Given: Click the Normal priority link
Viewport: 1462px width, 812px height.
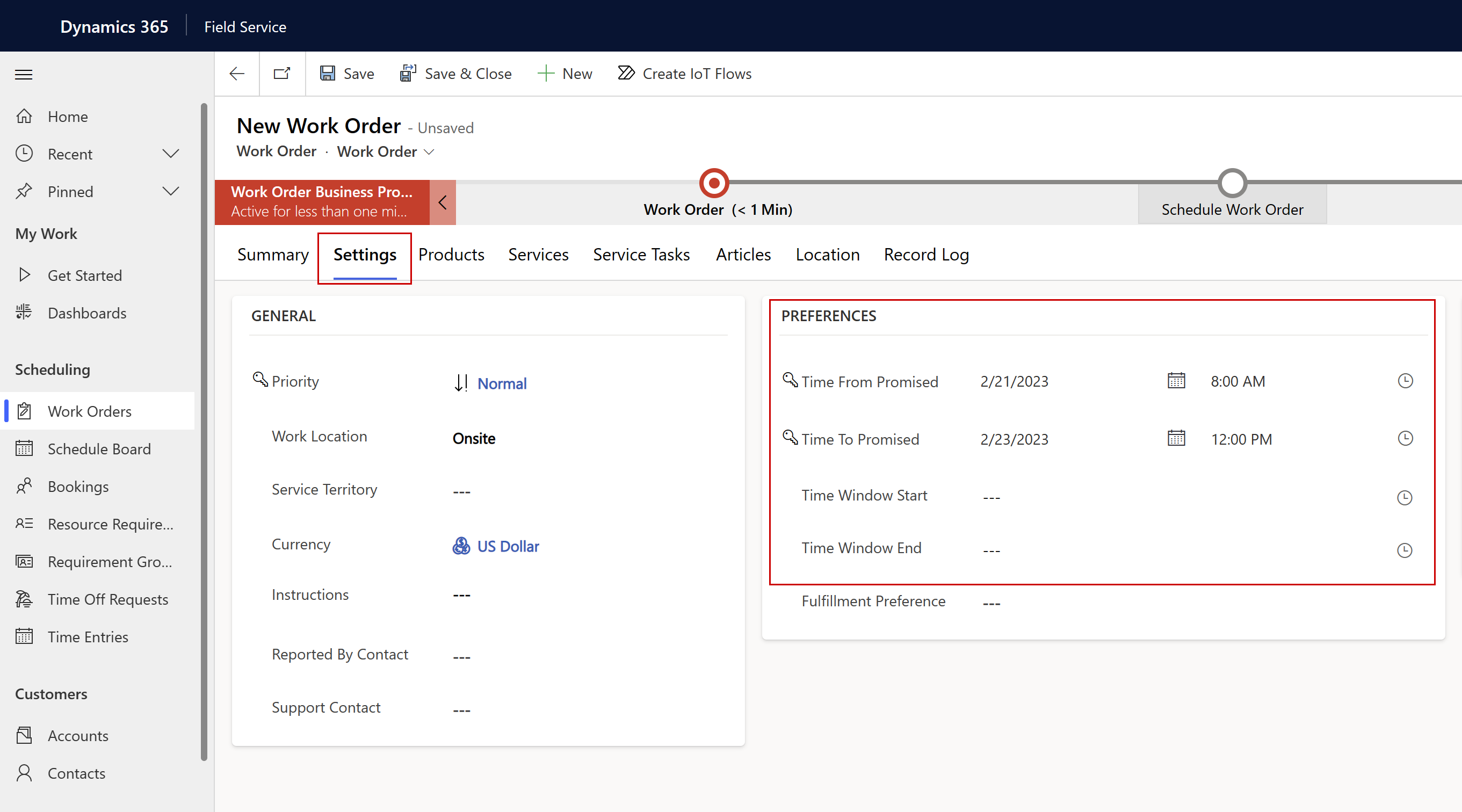Looking at the screenshot, I should click(501, 382).
